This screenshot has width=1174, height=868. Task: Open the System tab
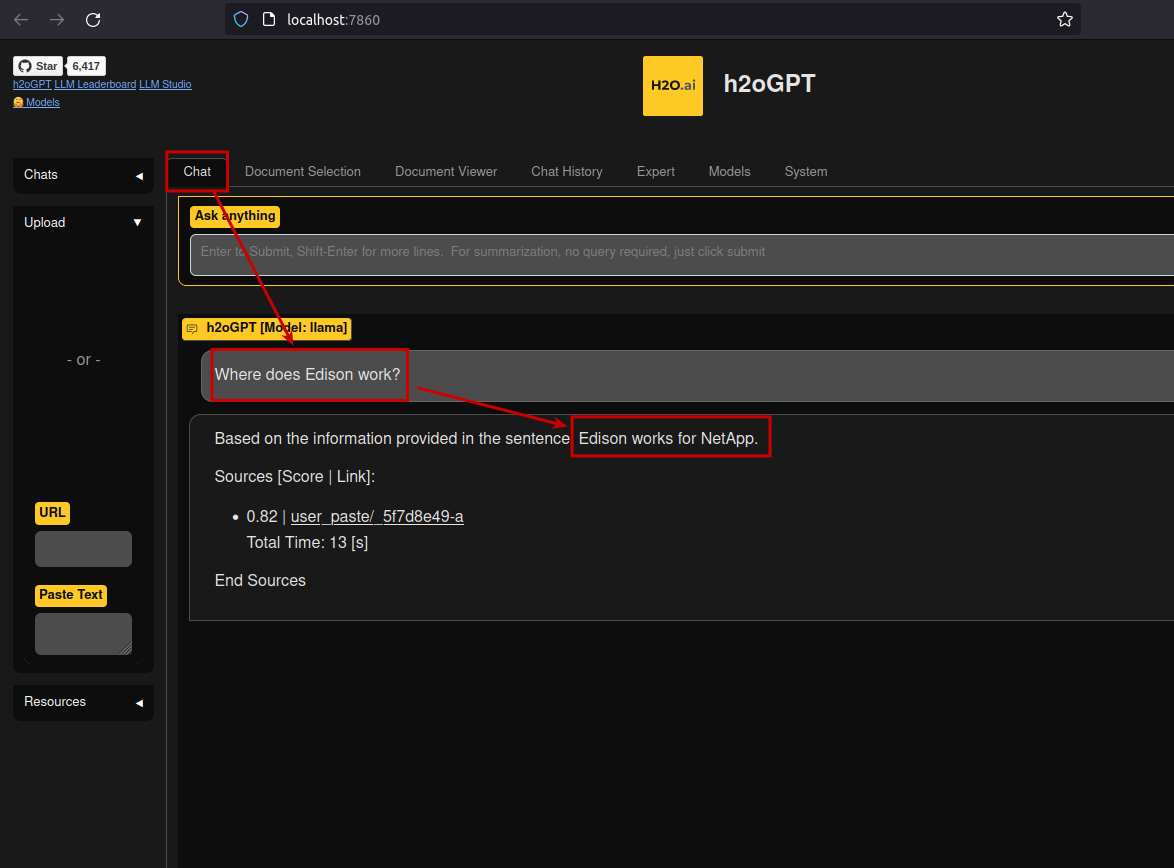pyautogui.click(x=806, y=172)
